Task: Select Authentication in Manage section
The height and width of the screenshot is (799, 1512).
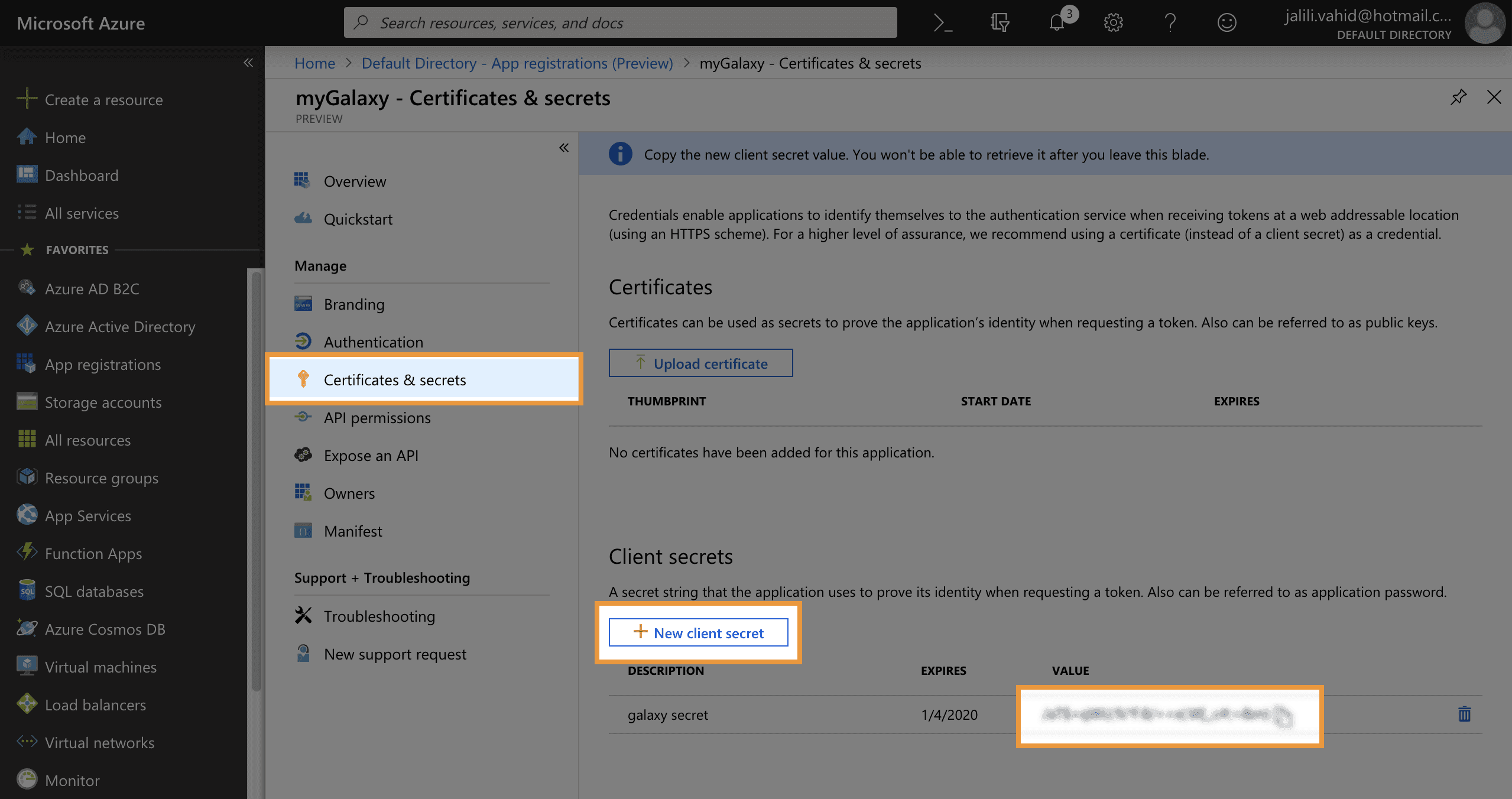Action: click(x=373, y=342)
